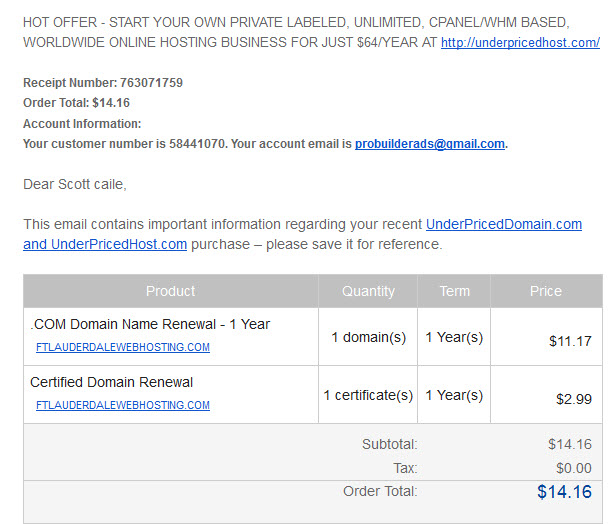
Task: Open FTLAUDERDALEWEBHOSTING.COM link under .COM Domain Name Renewal
Action: pyautogui.click(x=123, y=347)
